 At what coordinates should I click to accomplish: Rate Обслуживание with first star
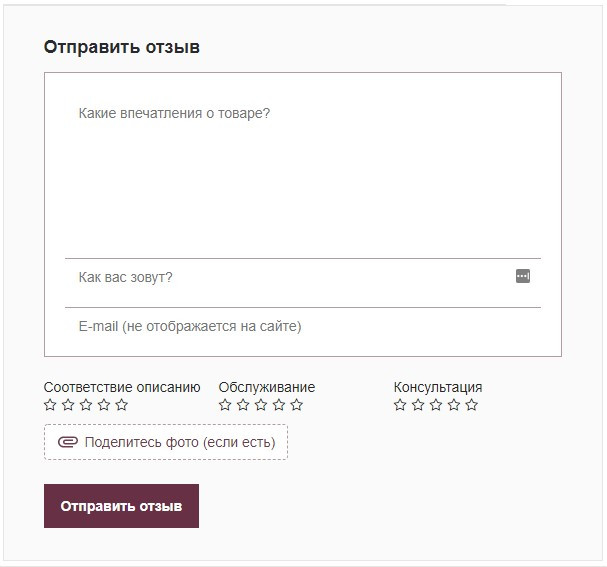click(225, 405)
